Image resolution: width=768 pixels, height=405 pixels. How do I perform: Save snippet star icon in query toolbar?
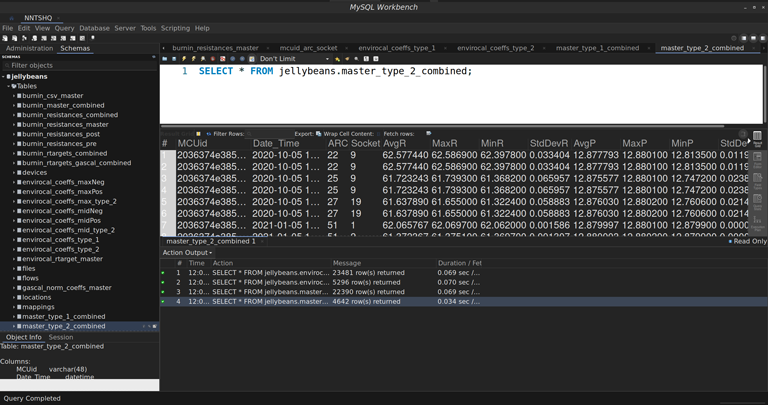pyautogui.click(x=337, y=59)
